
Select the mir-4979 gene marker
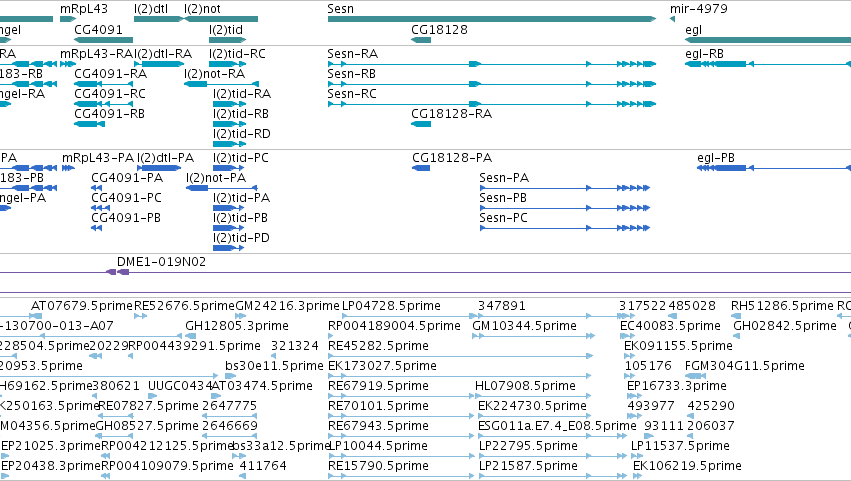672,19
